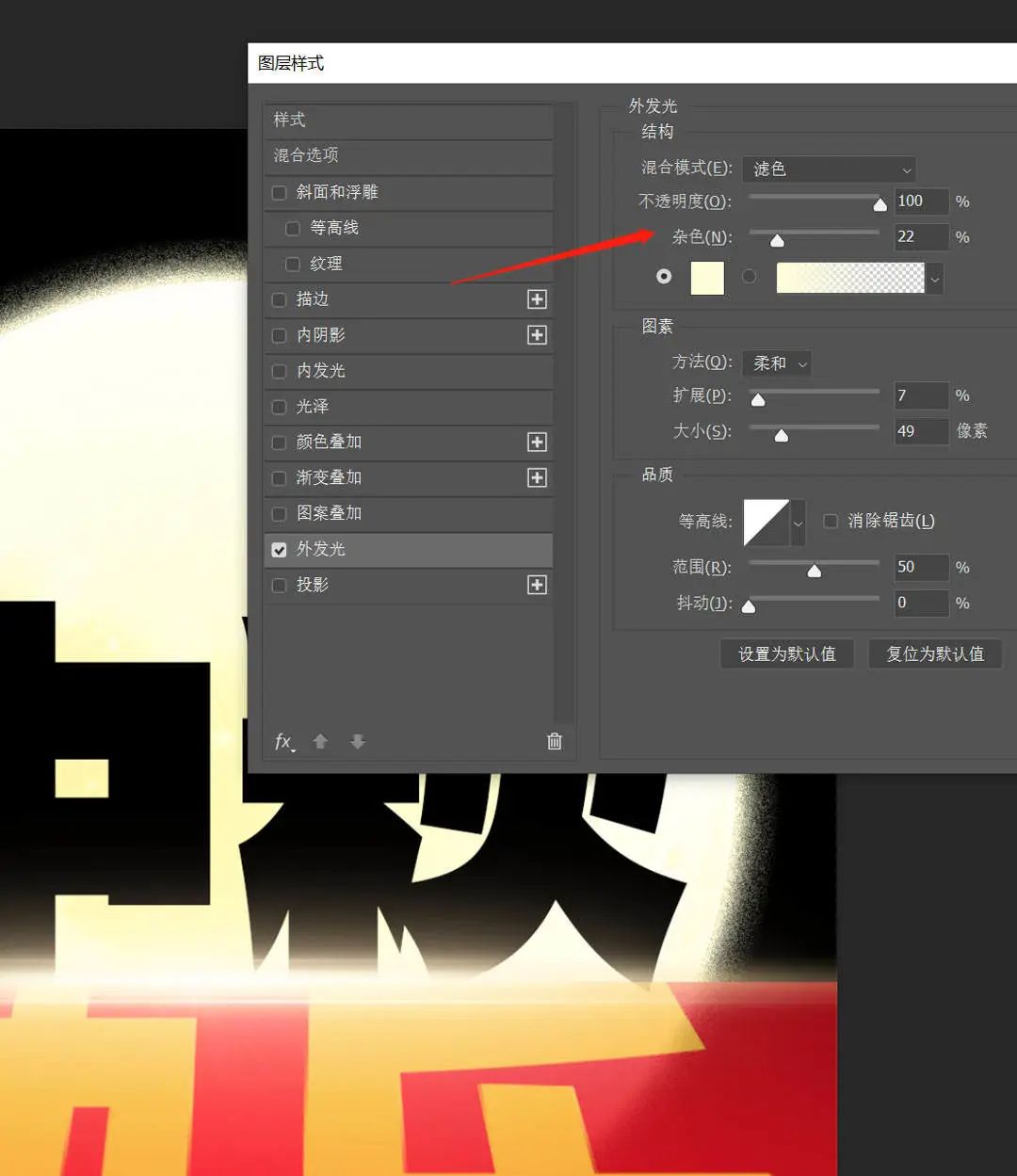The height and width of the screenshot is (1176, 1017).
Task: Click the 设置为默认值 button
Action: (786, 654)
